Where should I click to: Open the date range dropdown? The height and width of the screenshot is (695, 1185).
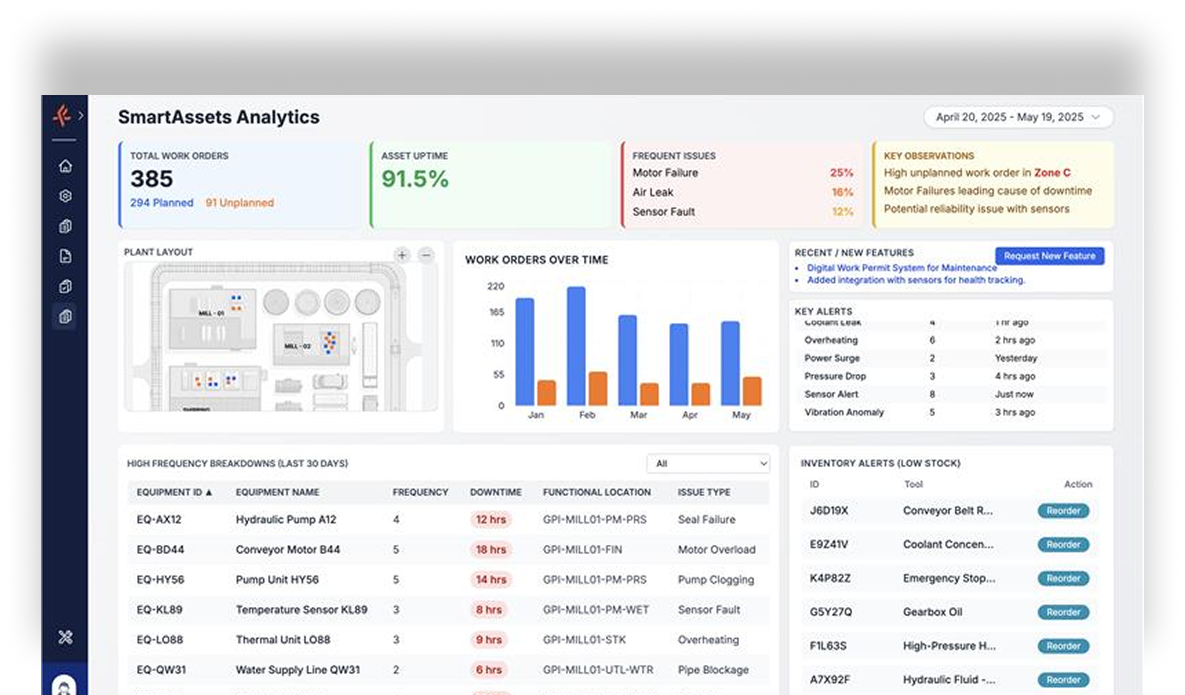coord(1018,117)
